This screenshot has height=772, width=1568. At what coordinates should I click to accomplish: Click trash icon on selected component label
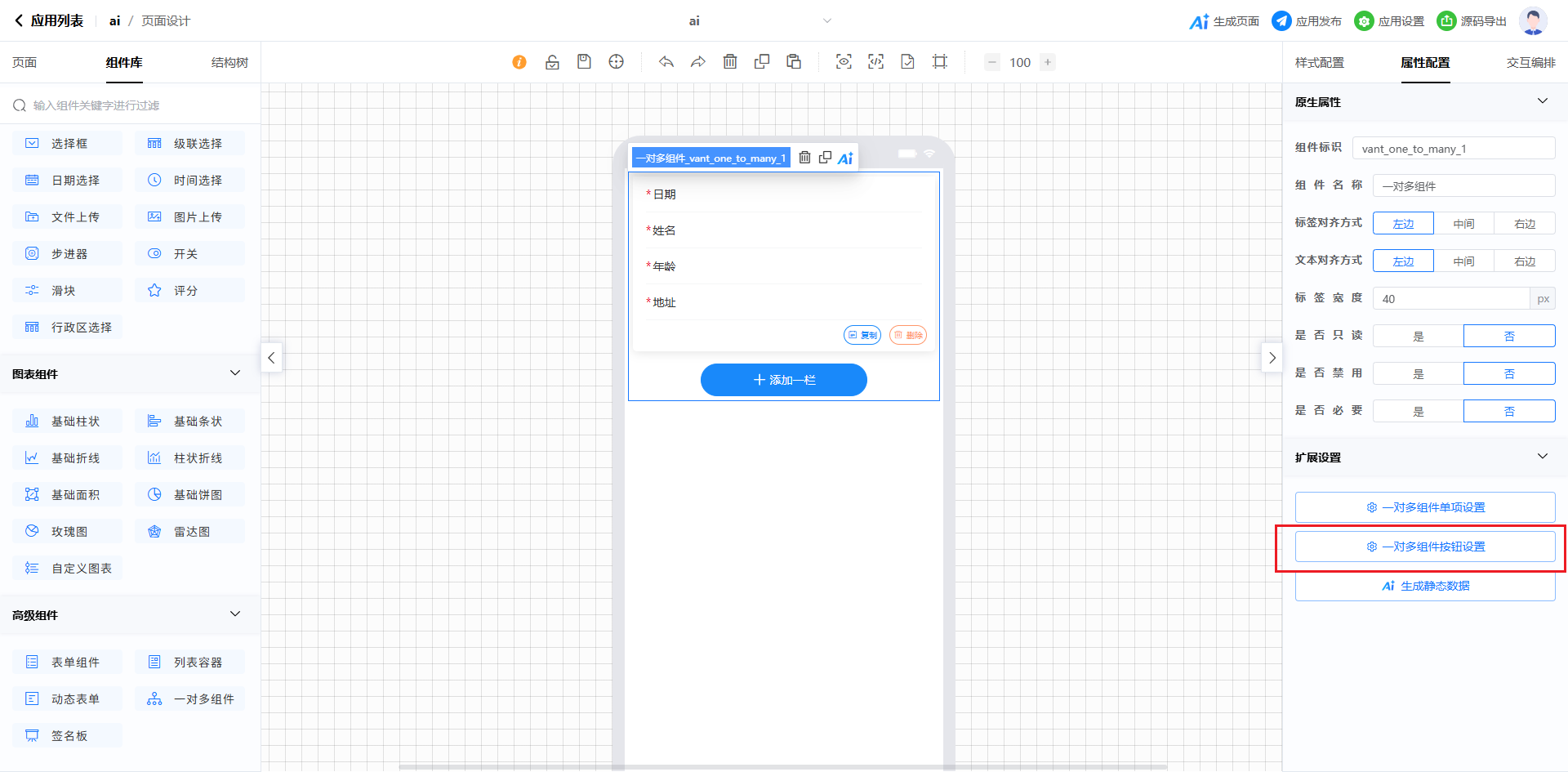pos(804,158)
